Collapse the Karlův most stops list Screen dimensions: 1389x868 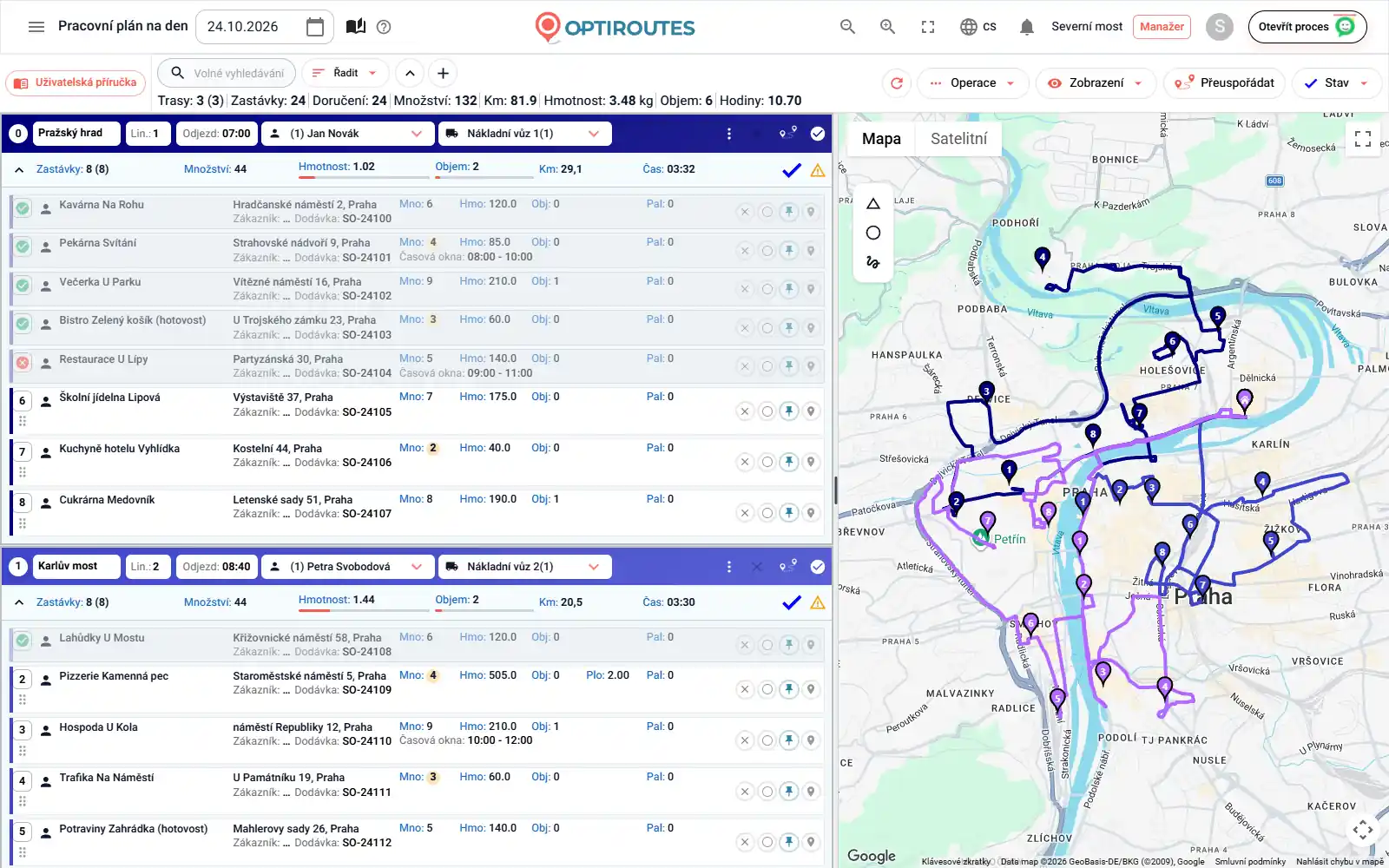click(x=19, y=602)
